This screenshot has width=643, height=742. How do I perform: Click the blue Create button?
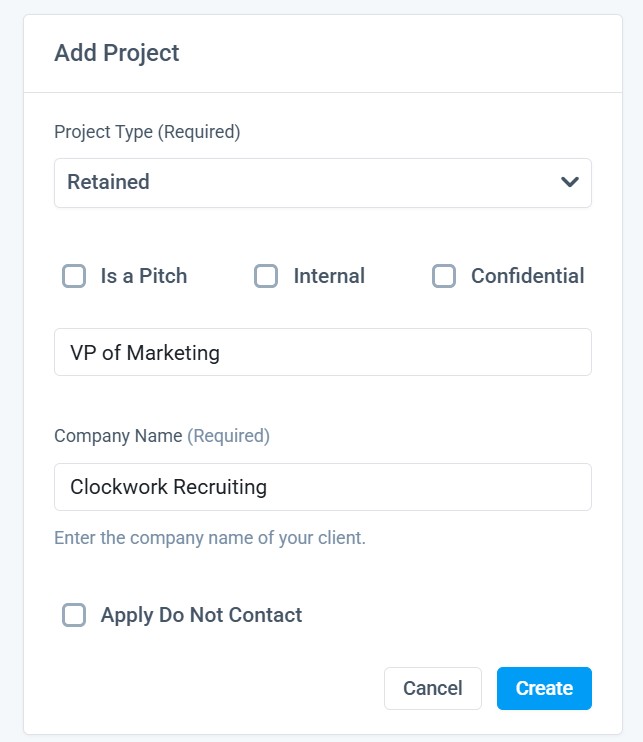click(544, 688)
